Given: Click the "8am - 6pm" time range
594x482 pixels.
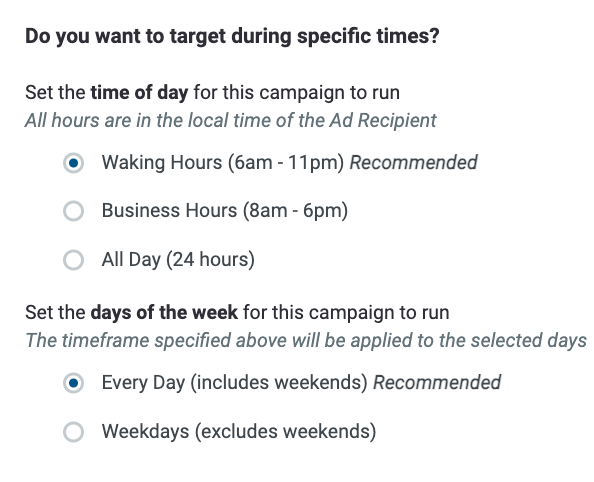Looking at the screenshot, I should (295, 211).
